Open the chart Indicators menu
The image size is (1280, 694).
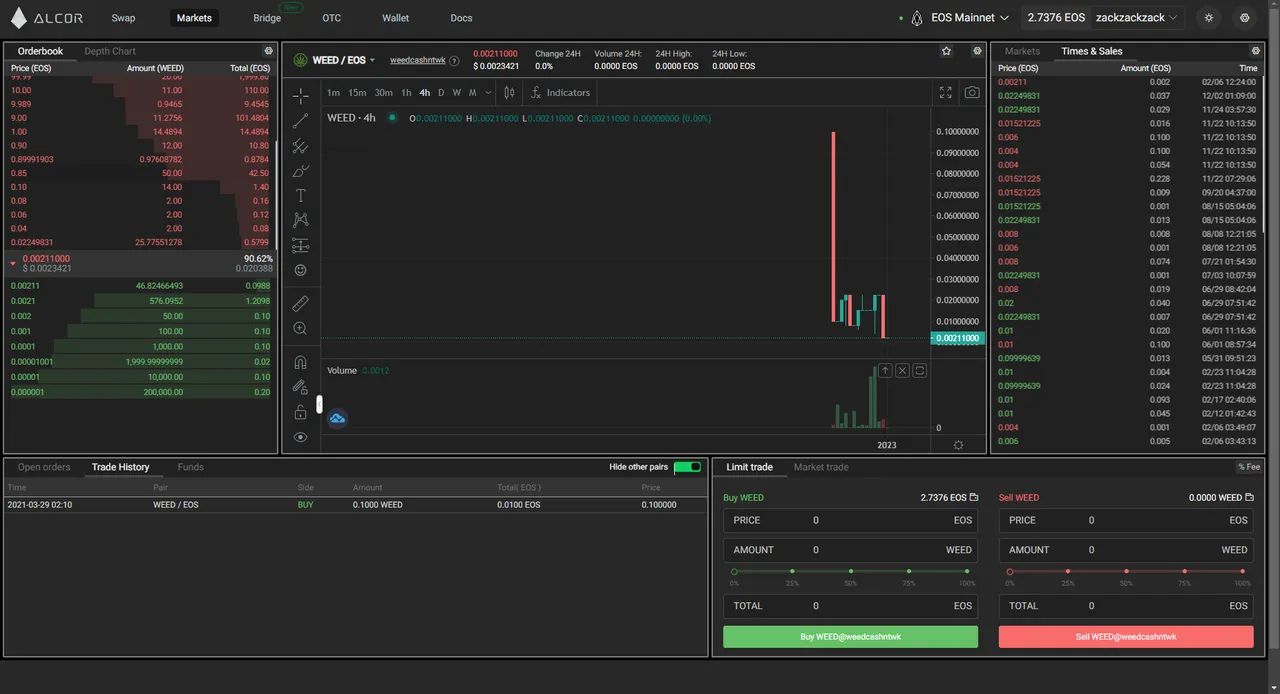click(561, 92)
